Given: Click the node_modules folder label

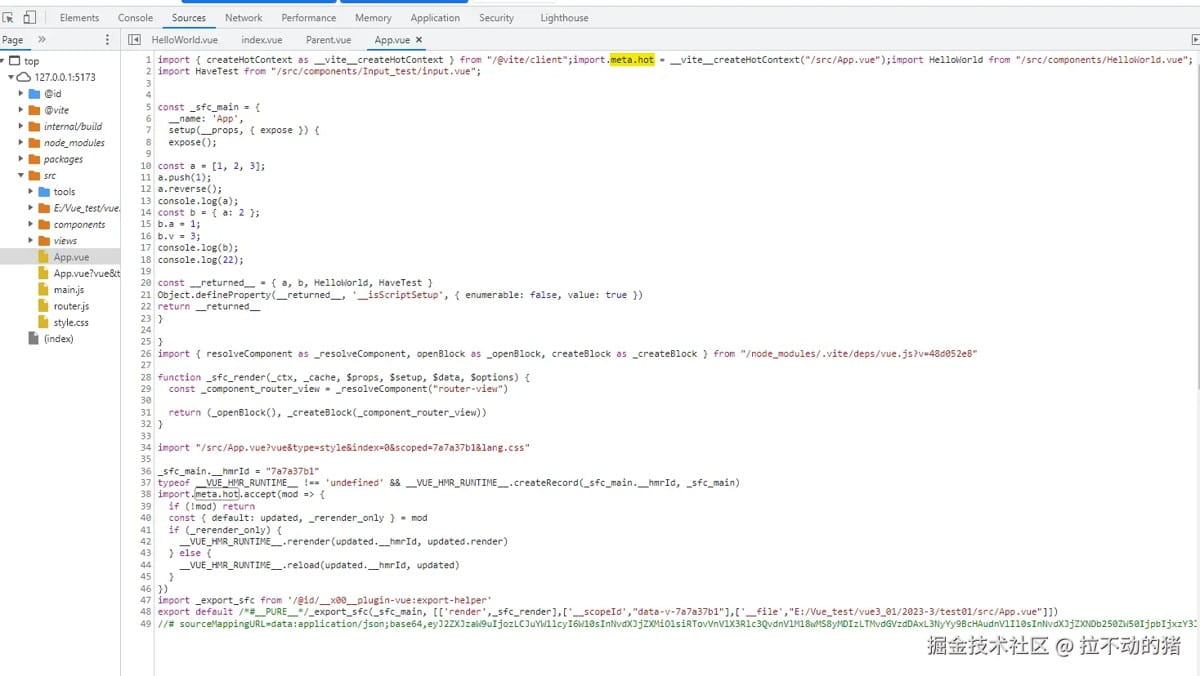Looking at the screenshot, I should coord(74,143).
